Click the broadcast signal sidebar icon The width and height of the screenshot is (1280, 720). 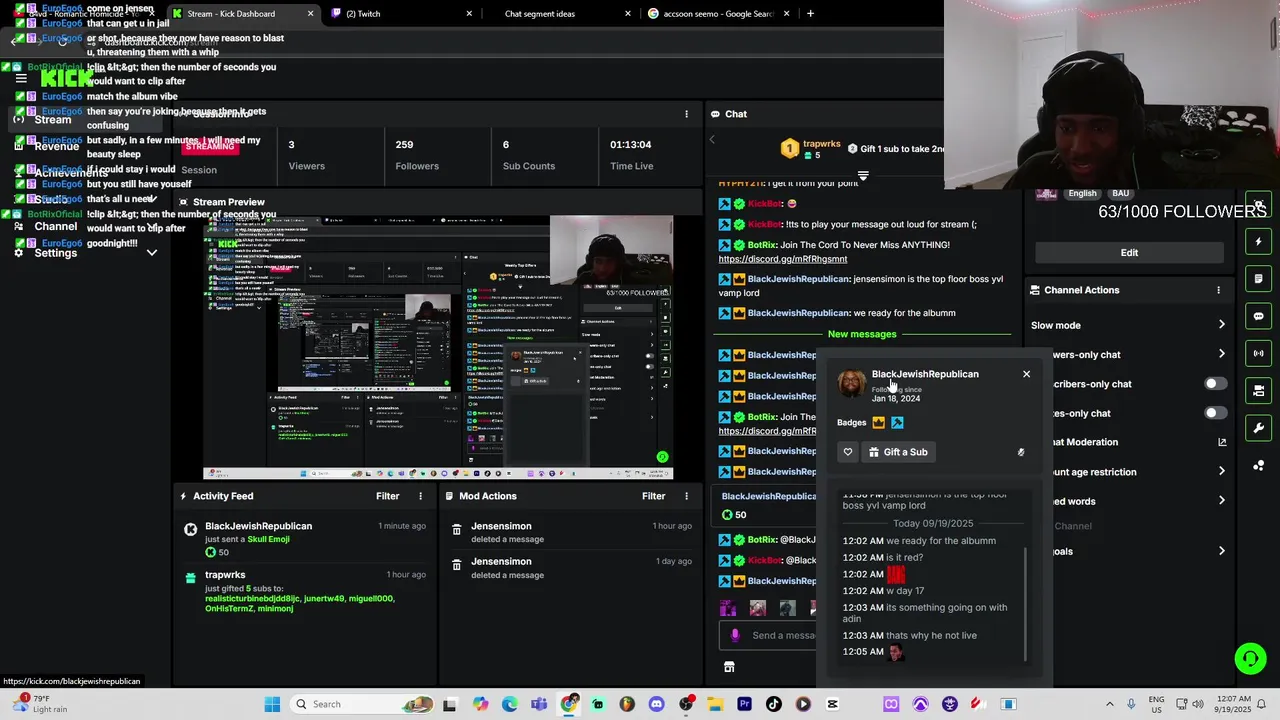click(1259, 353)
